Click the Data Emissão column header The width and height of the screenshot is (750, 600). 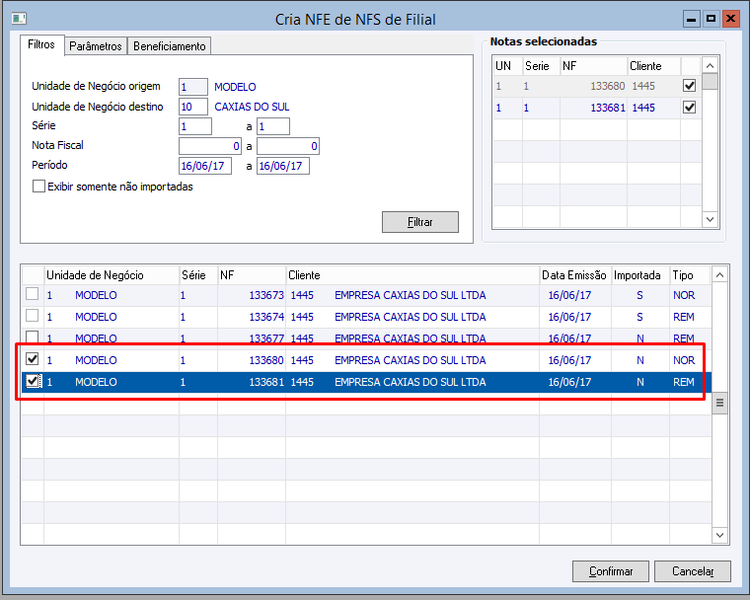point(575,275)
